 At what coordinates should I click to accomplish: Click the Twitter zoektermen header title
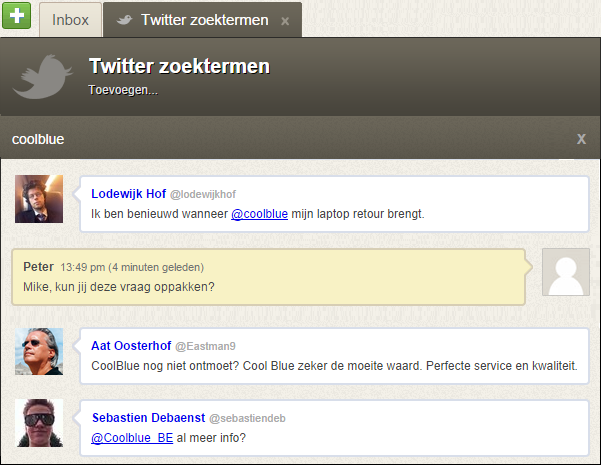coord(179,67)
